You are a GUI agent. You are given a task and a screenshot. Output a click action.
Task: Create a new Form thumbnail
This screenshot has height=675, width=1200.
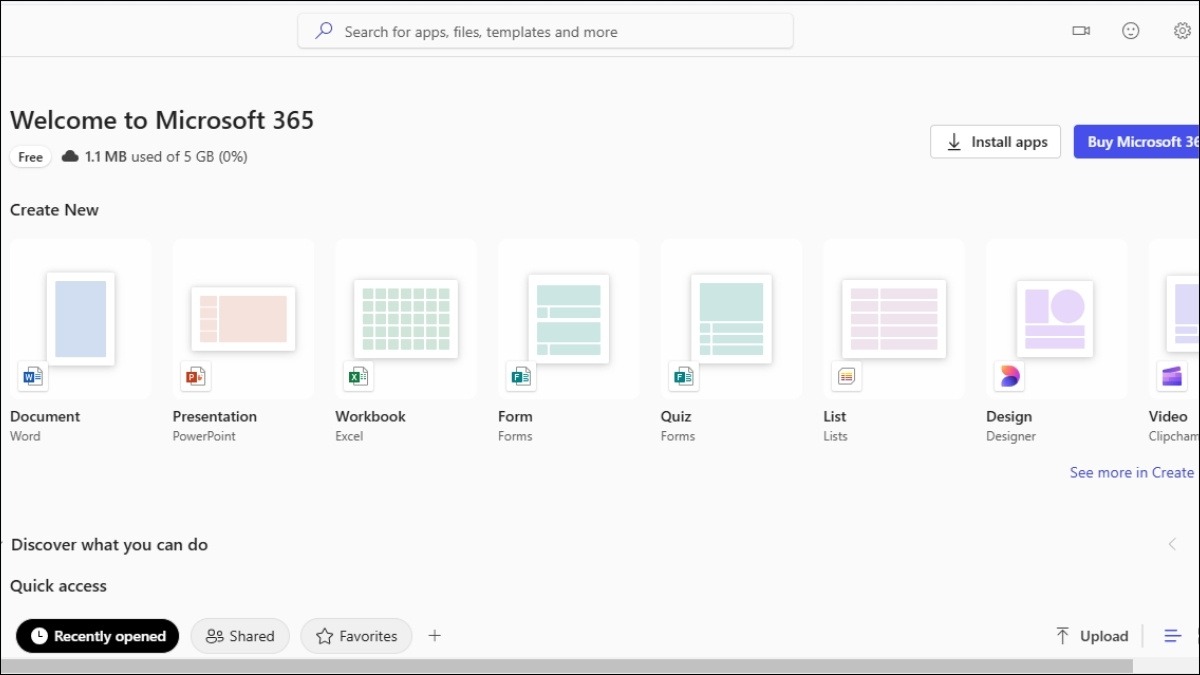click(x=569, y=319)
